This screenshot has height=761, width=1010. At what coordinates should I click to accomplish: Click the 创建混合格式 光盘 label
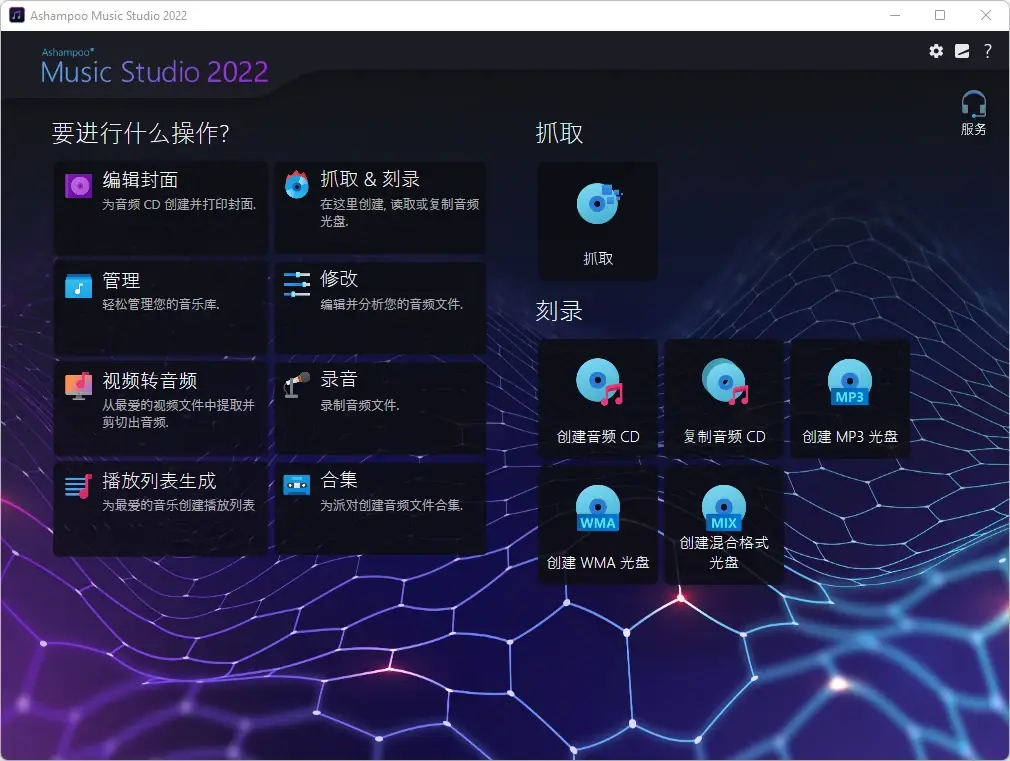[x=725, y=552]
